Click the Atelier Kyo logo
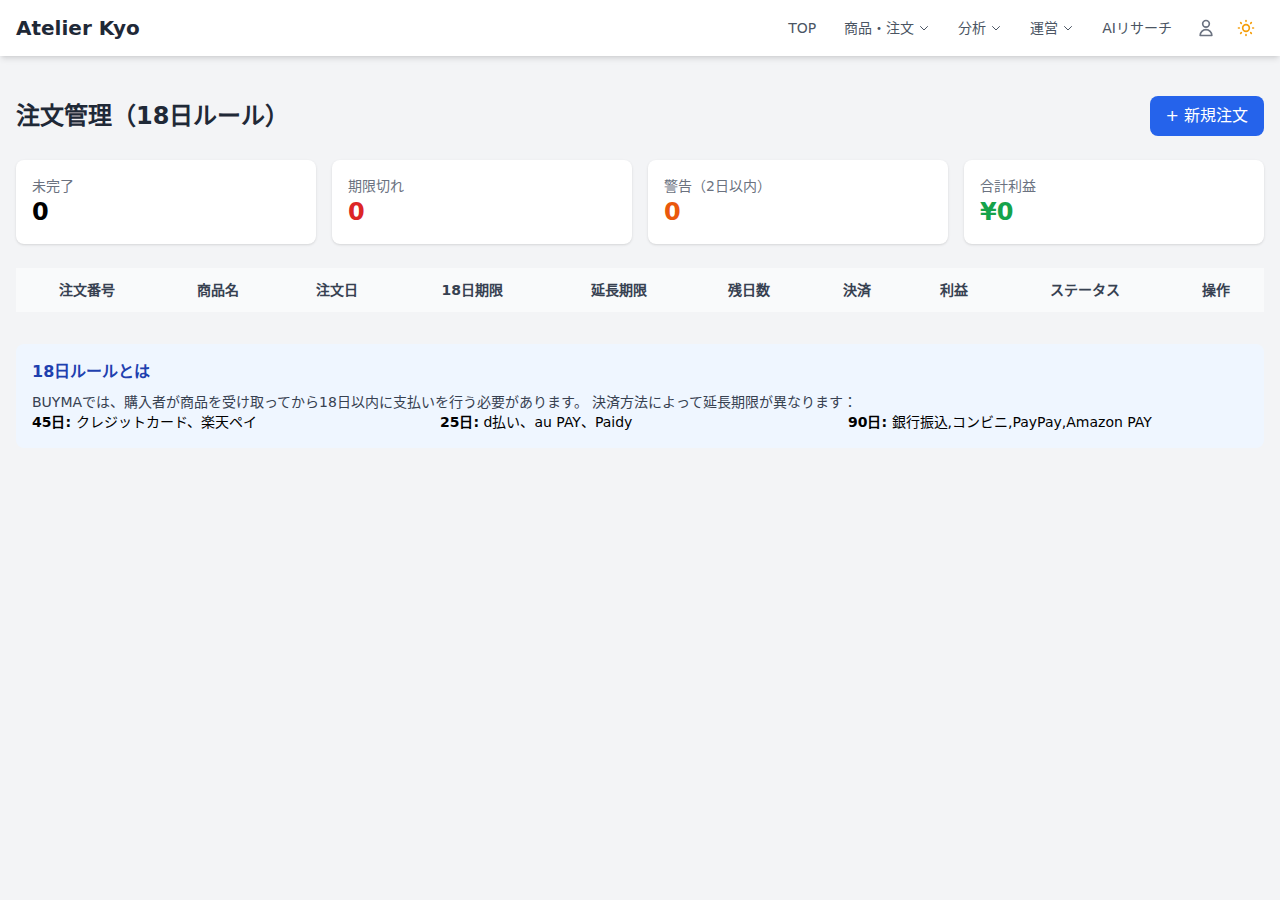The height and width of the screenshot is (900, 1280). tap(78, 28)
